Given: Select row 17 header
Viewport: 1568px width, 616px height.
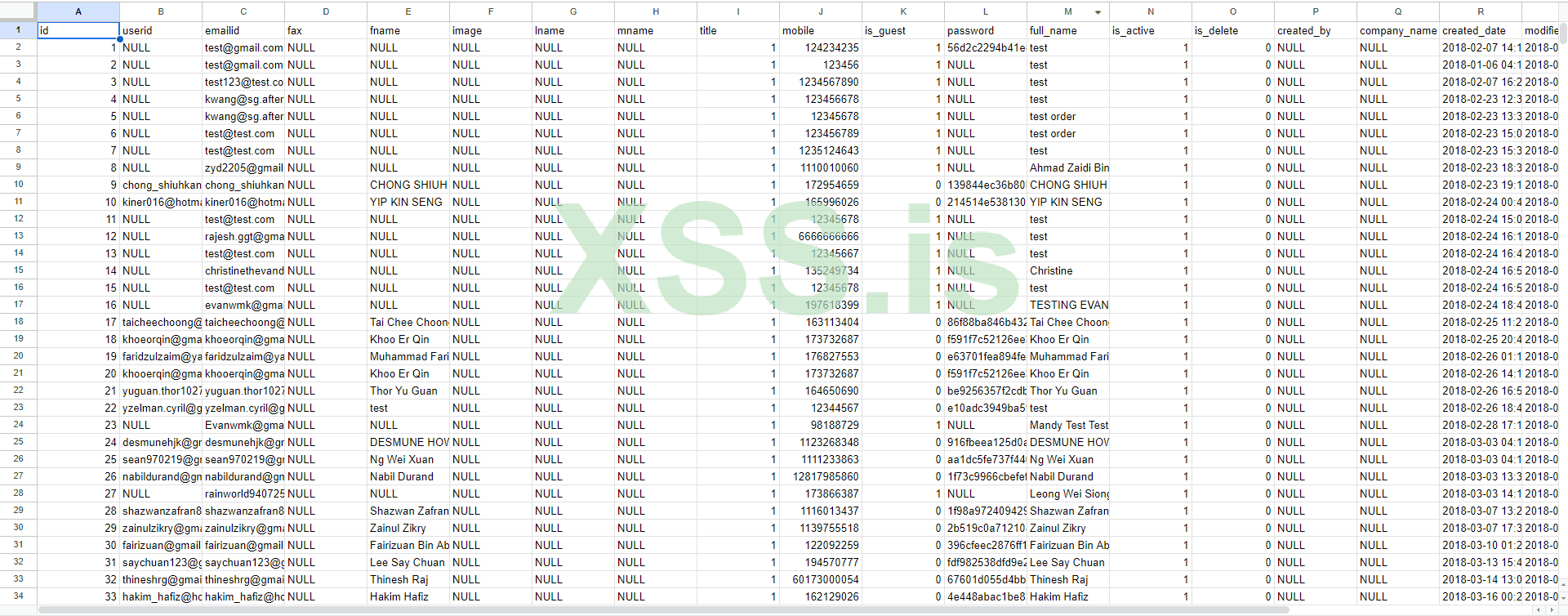Looking at the screenshot, I should pyautogui.click(x=18, y=305).
